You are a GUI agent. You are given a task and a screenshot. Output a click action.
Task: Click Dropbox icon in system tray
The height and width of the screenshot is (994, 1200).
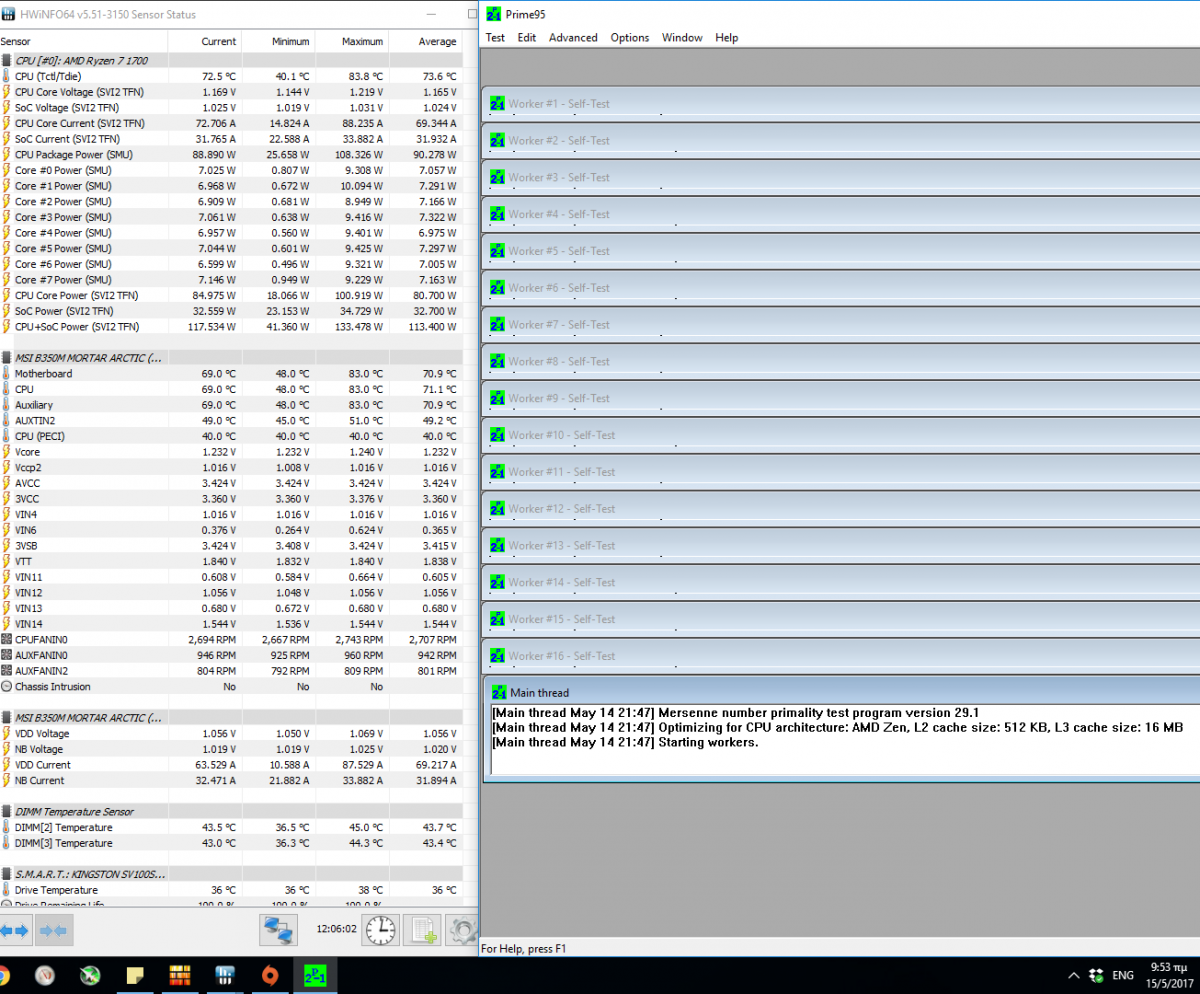pyautogui.click(x=1097, y=975)
